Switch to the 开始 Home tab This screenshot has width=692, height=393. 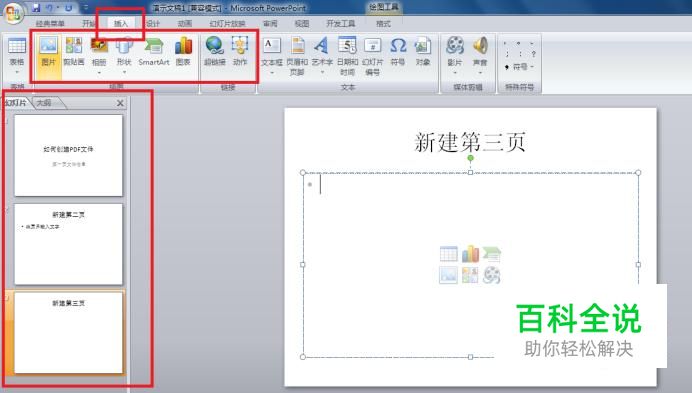click(x=89, y=23)
